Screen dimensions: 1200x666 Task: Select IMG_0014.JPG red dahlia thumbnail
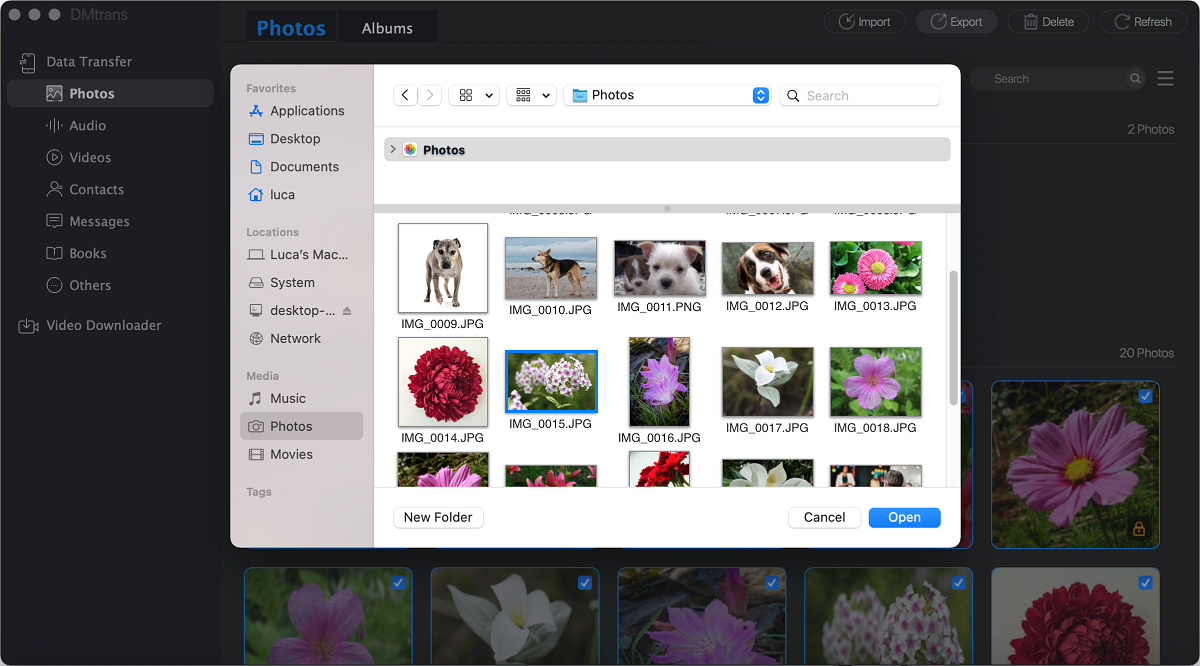click(x=443, y=382)
